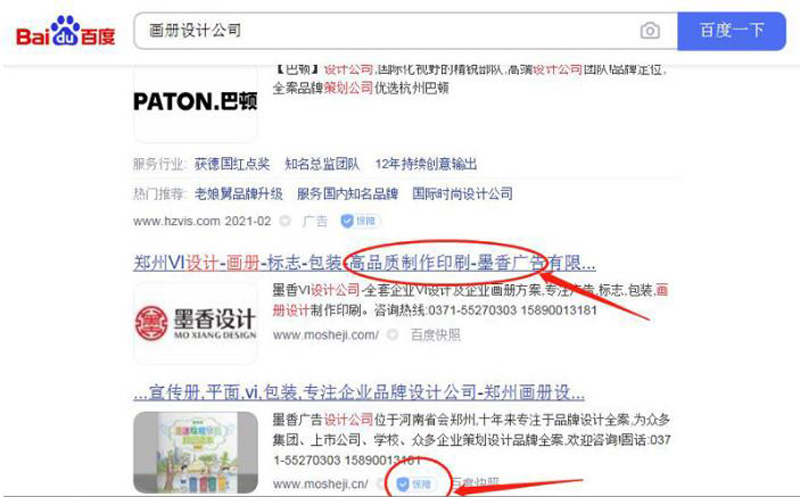Click the circled 保障 badge near mosheji.cn
This screenshot has width=800, height=497.
(x=417, y=483)
